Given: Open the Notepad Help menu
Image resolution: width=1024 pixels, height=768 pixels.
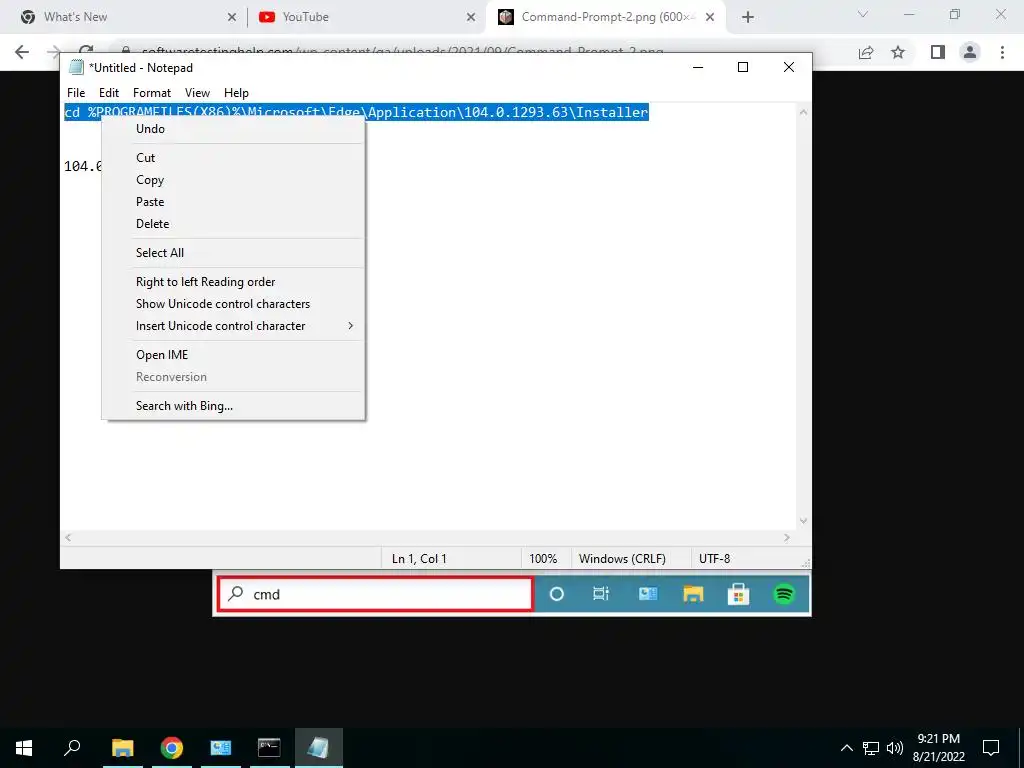Looking at the screenshot, I should coord(236,93).
